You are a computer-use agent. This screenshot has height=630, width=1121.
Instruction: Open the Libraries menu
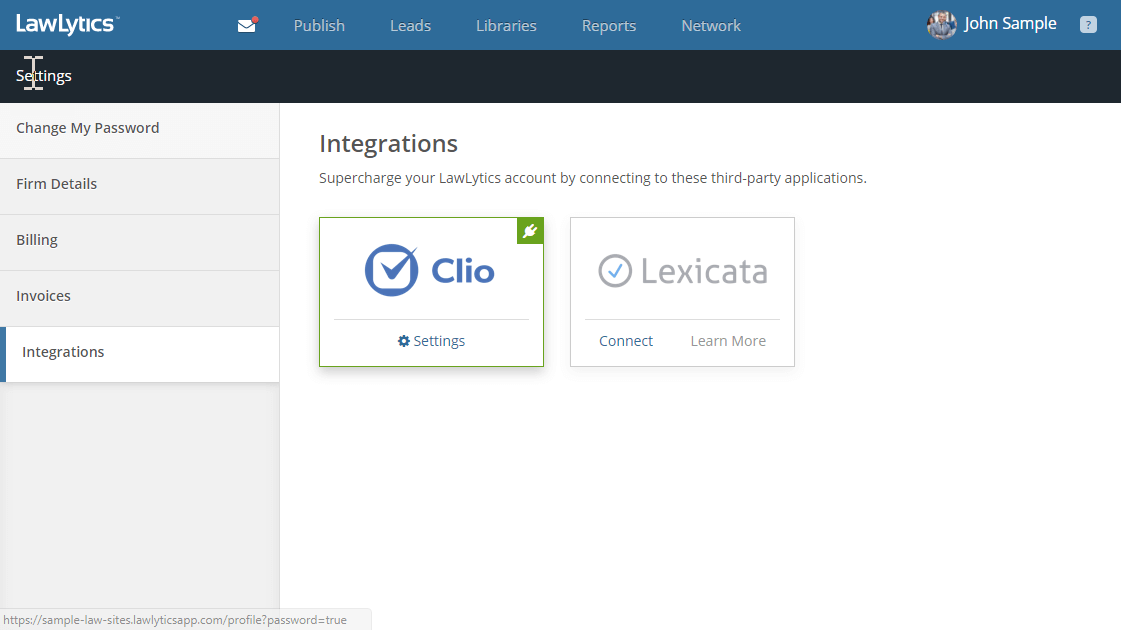point(506,26)
